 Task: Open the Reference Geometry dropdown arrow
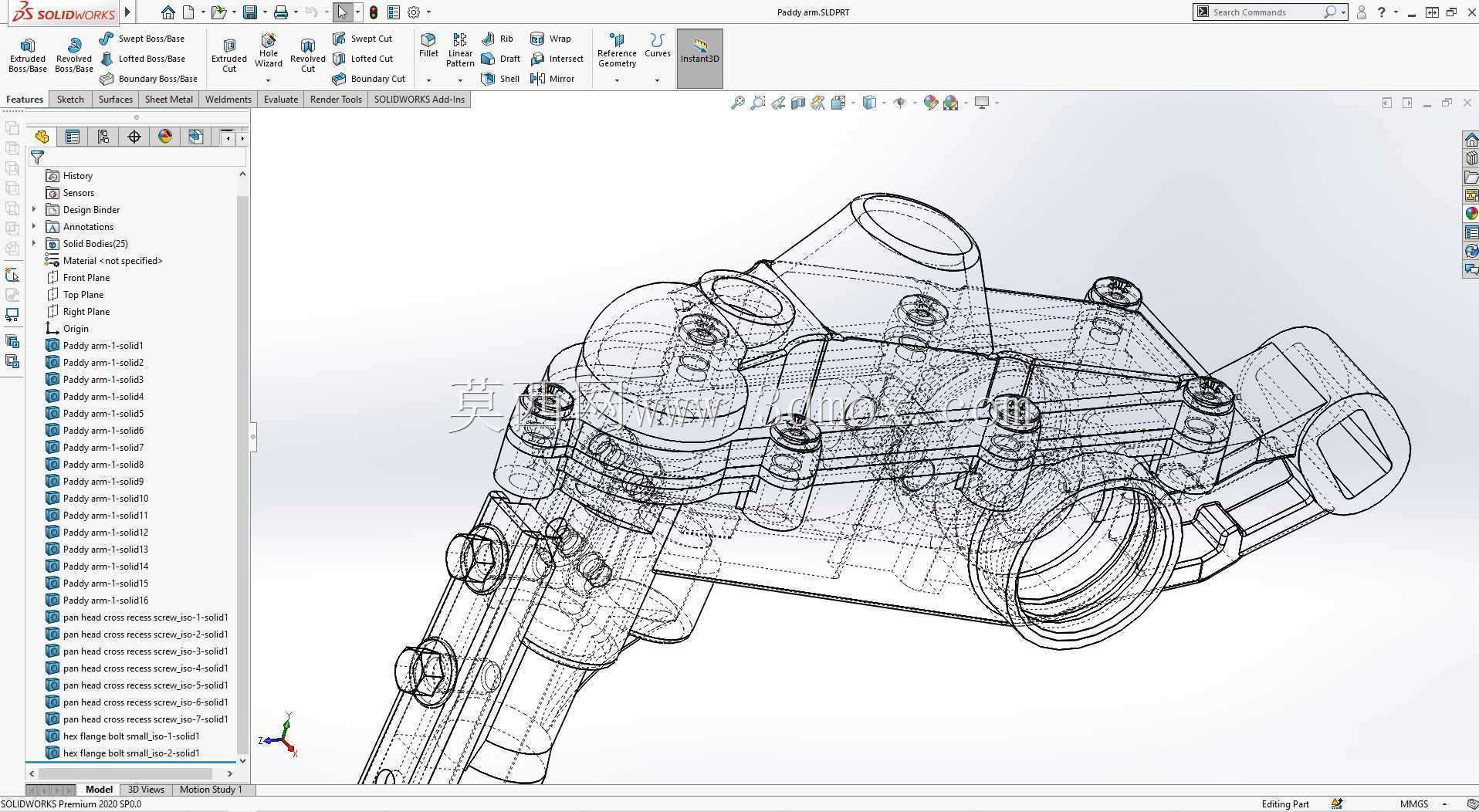click(617, 80)
